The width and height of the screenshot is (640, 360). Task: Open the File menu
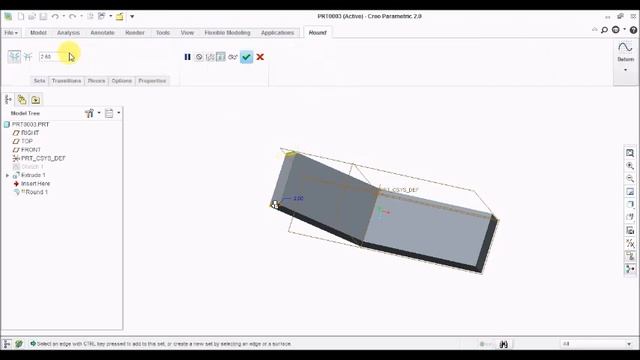11,33
